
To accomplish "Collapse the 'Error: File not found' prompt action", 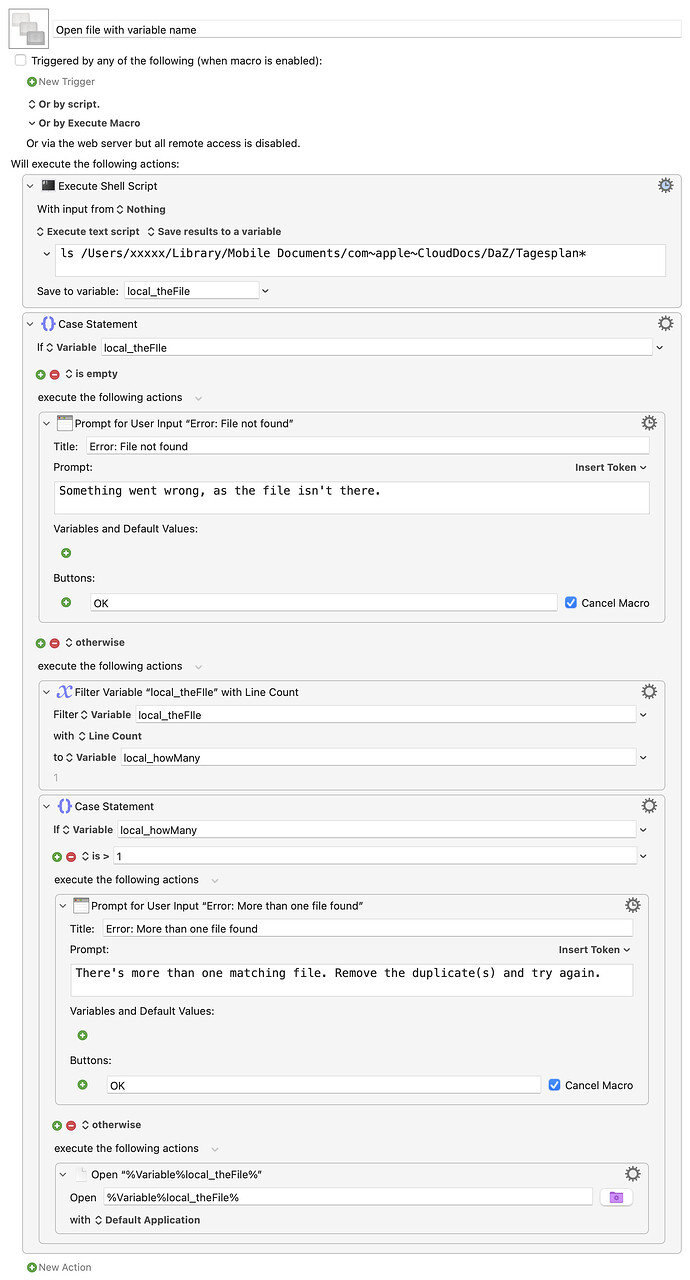I will [x=46, y=423].
